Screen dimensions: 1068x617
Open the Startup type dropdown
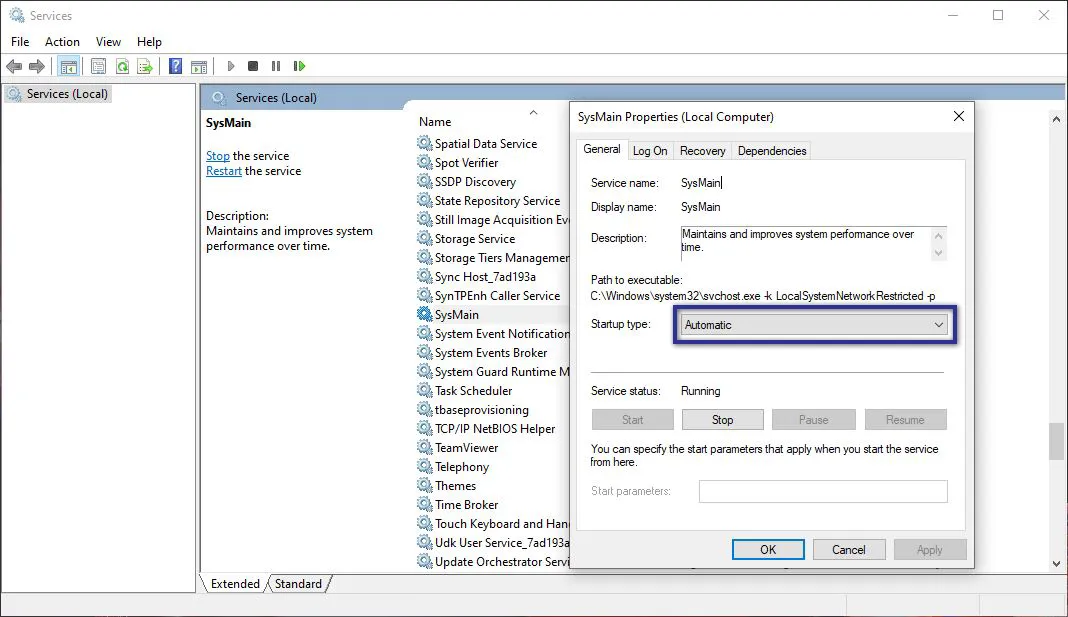[938, 324]
